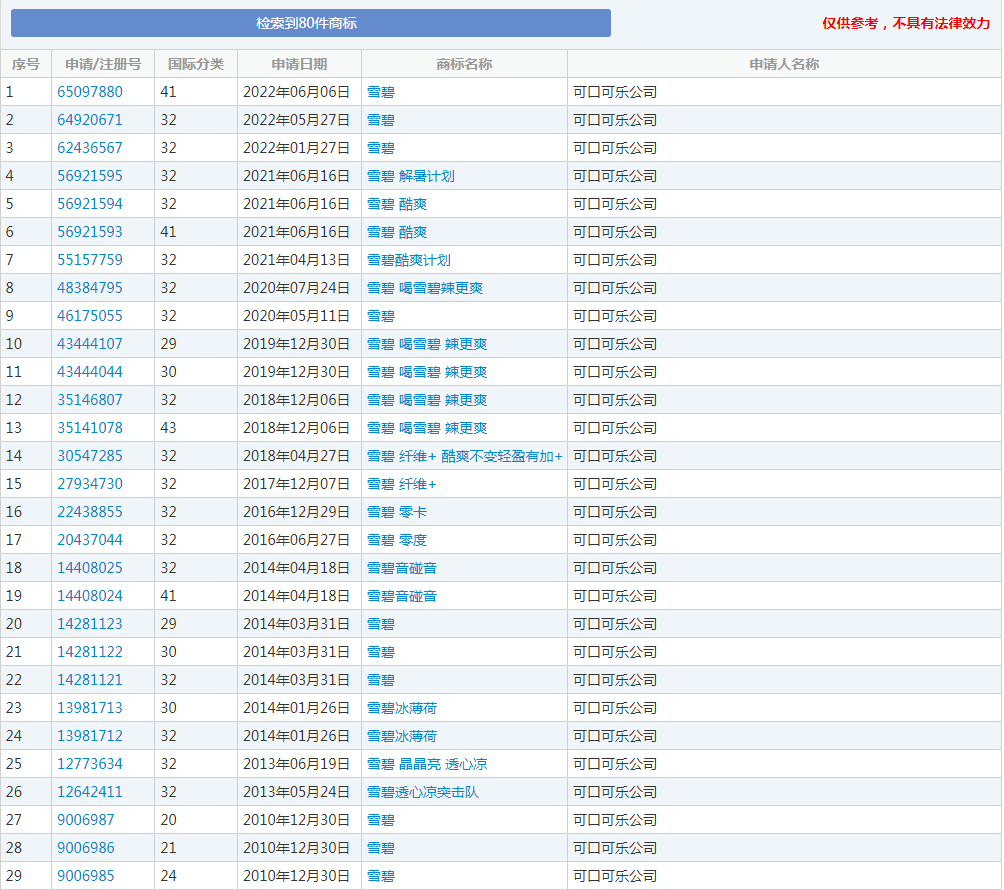Click trademark 雪碧 纤维+ 酷爽不变轻盈有加+
Screen dimensions: 1004x890
[465, 456]
